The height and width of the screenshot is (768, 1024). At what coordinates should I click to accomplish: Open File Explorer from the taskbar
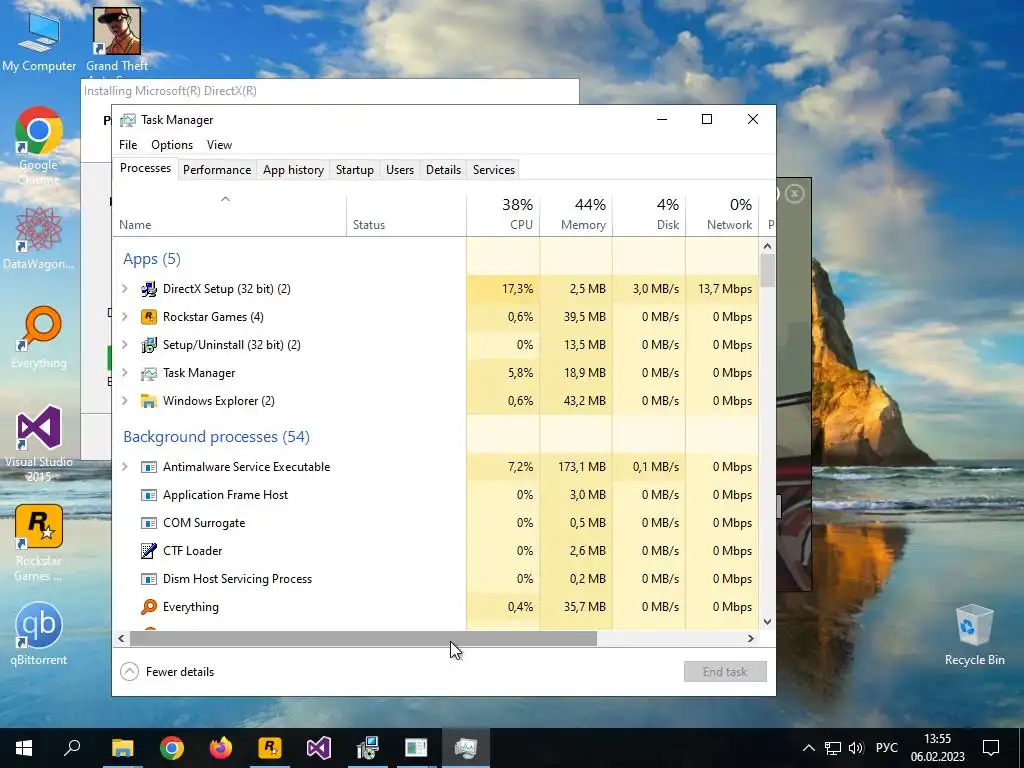122,748
